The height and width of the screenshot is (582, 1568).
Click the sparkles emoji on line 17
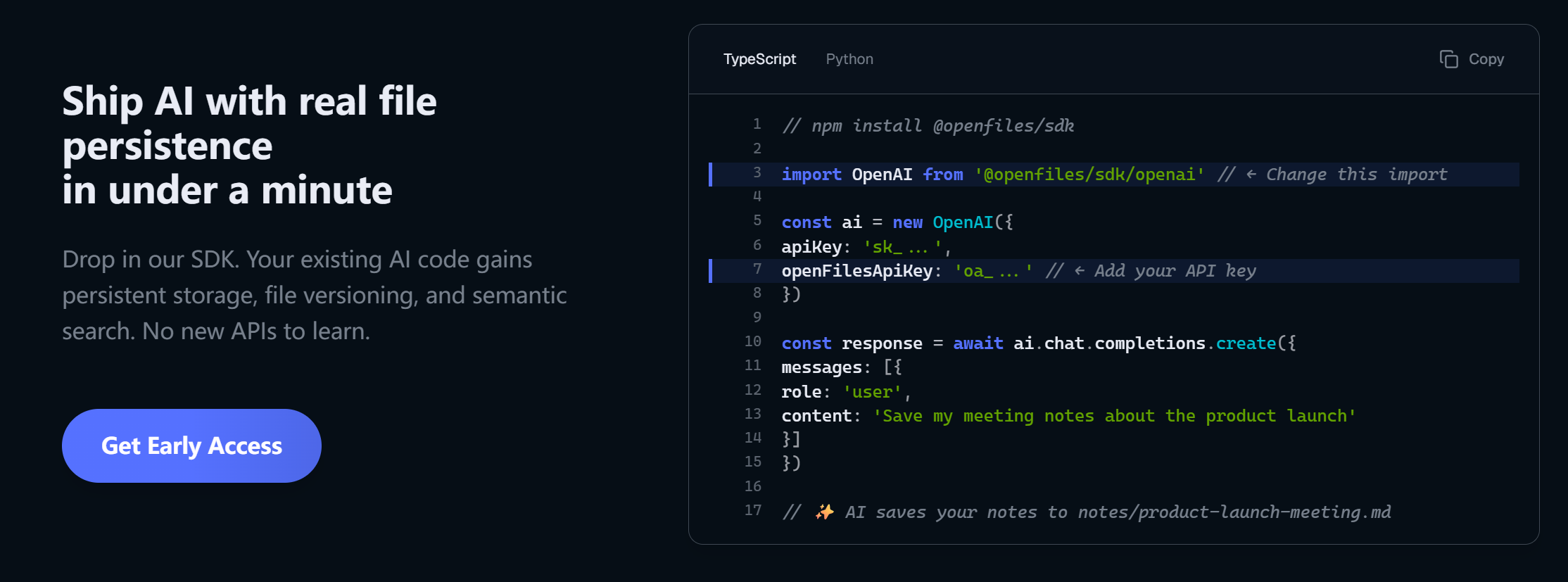(824, 512)
